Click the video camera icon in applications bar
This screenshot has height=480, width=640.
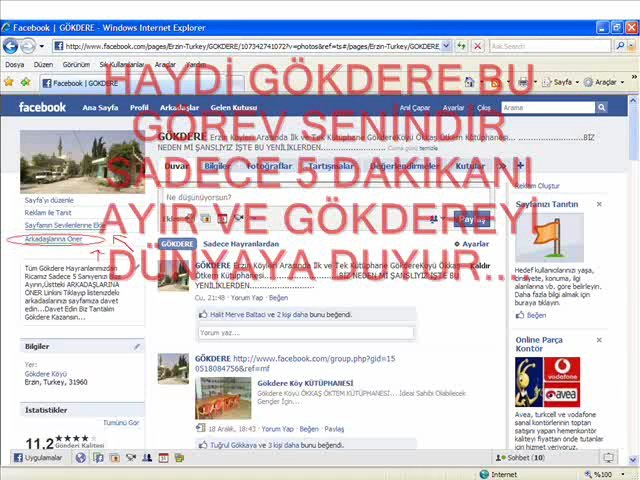pos(131,458)
